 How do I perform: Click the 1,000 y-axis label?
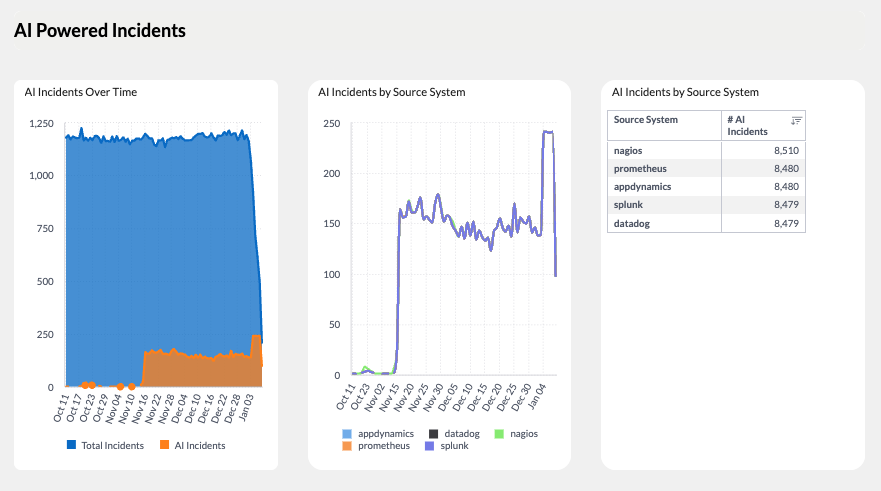click(x=42, y=175)
